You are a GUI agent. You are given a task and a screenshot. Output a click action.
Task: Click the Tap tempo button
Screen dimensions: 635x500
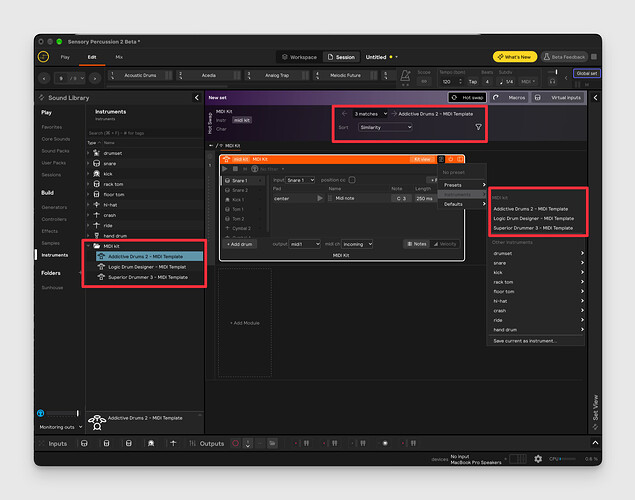click(473, 81)
